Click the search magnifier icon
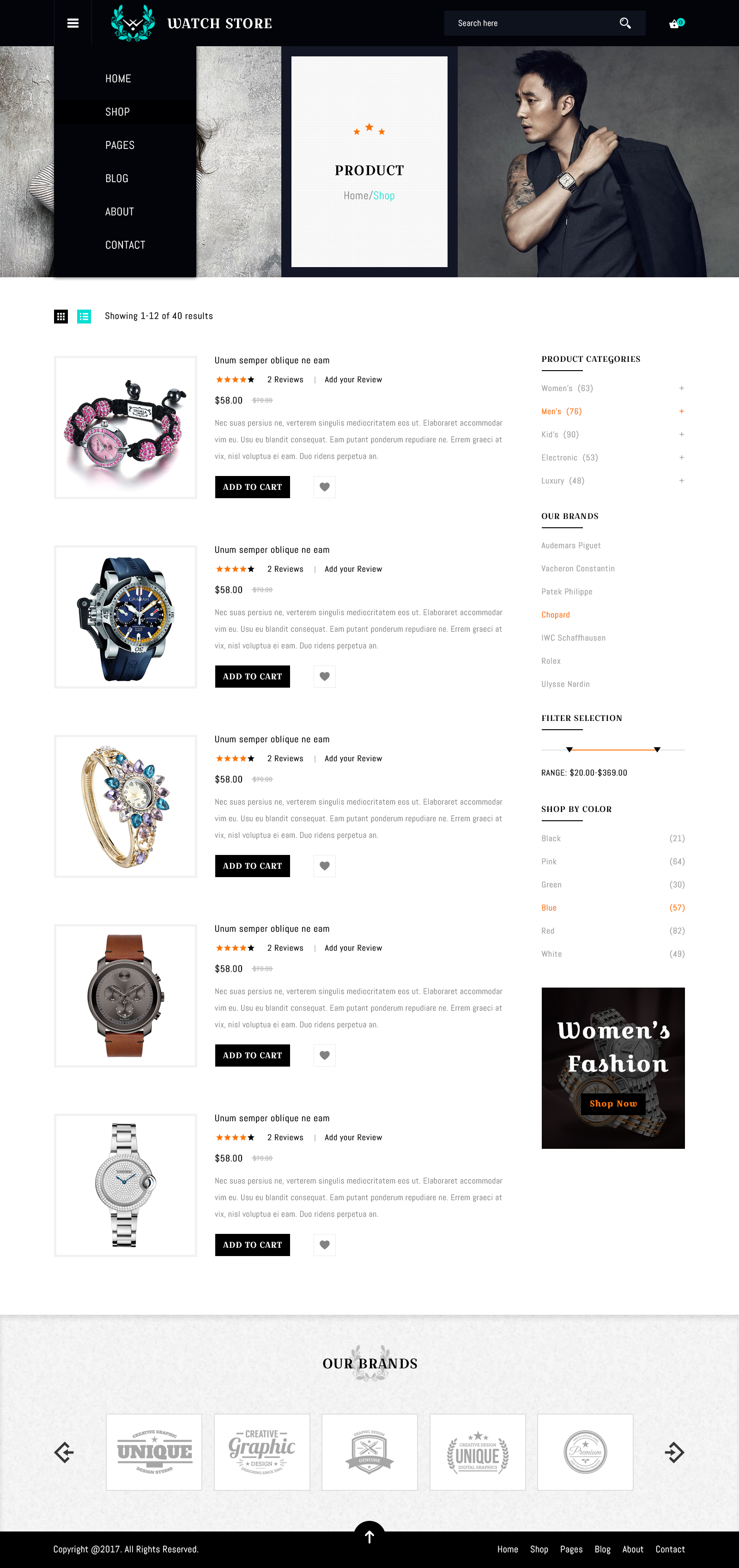The width and height of the screenshot is (739, 1568). (624, 23)
